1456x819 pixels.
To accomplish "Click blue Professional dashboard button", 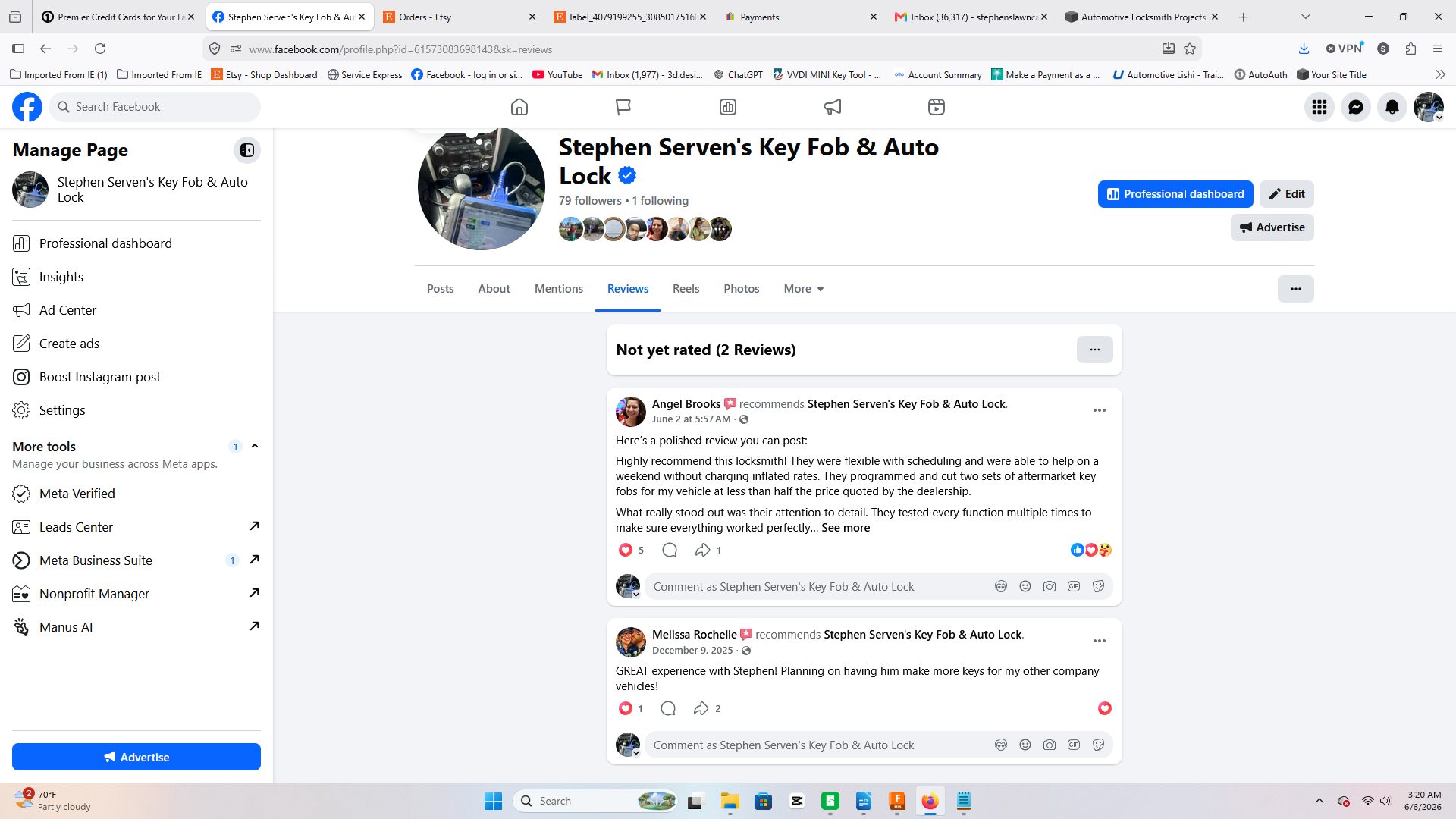I will pyautogui.click(x=1175, y=194).
